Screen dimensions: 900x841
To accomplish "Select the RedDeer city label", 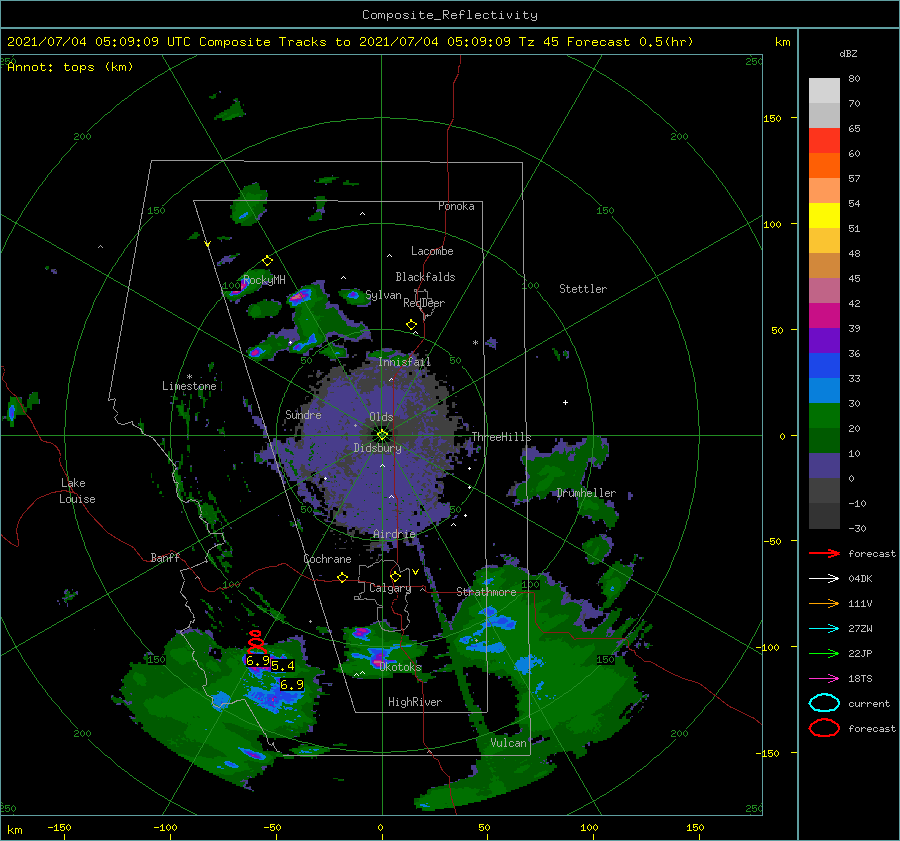I will (x=424, y=303).
